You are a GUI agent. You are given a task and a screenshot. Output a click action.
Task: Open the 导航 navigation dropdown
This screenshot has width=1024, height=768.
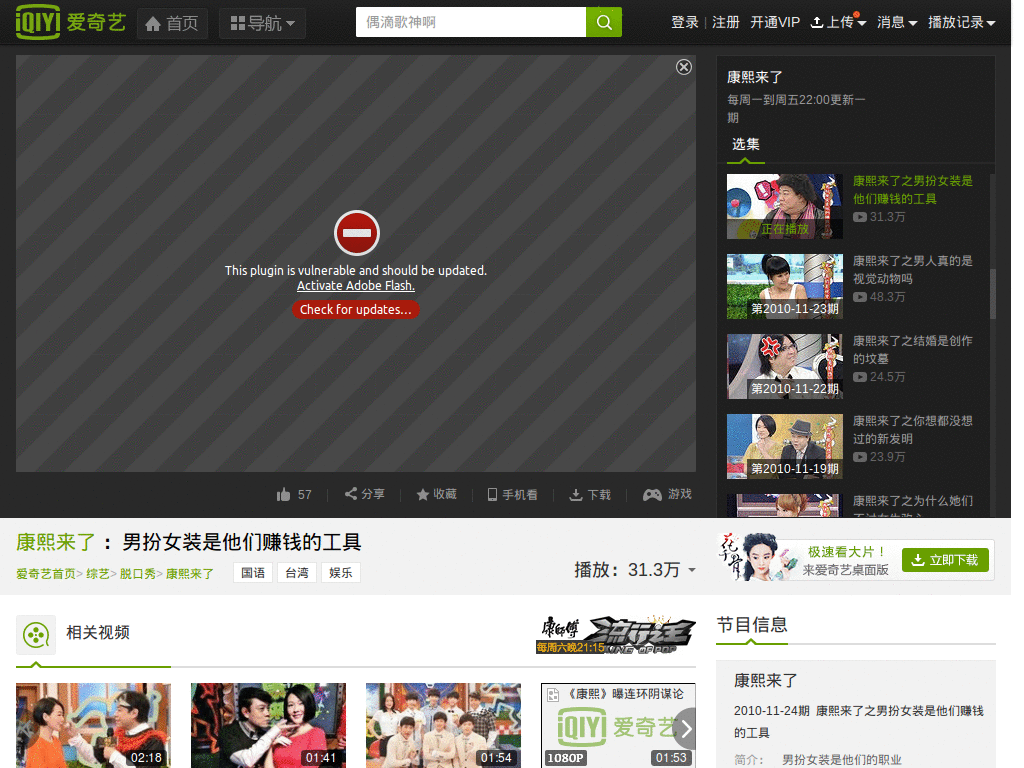[263, 24]
